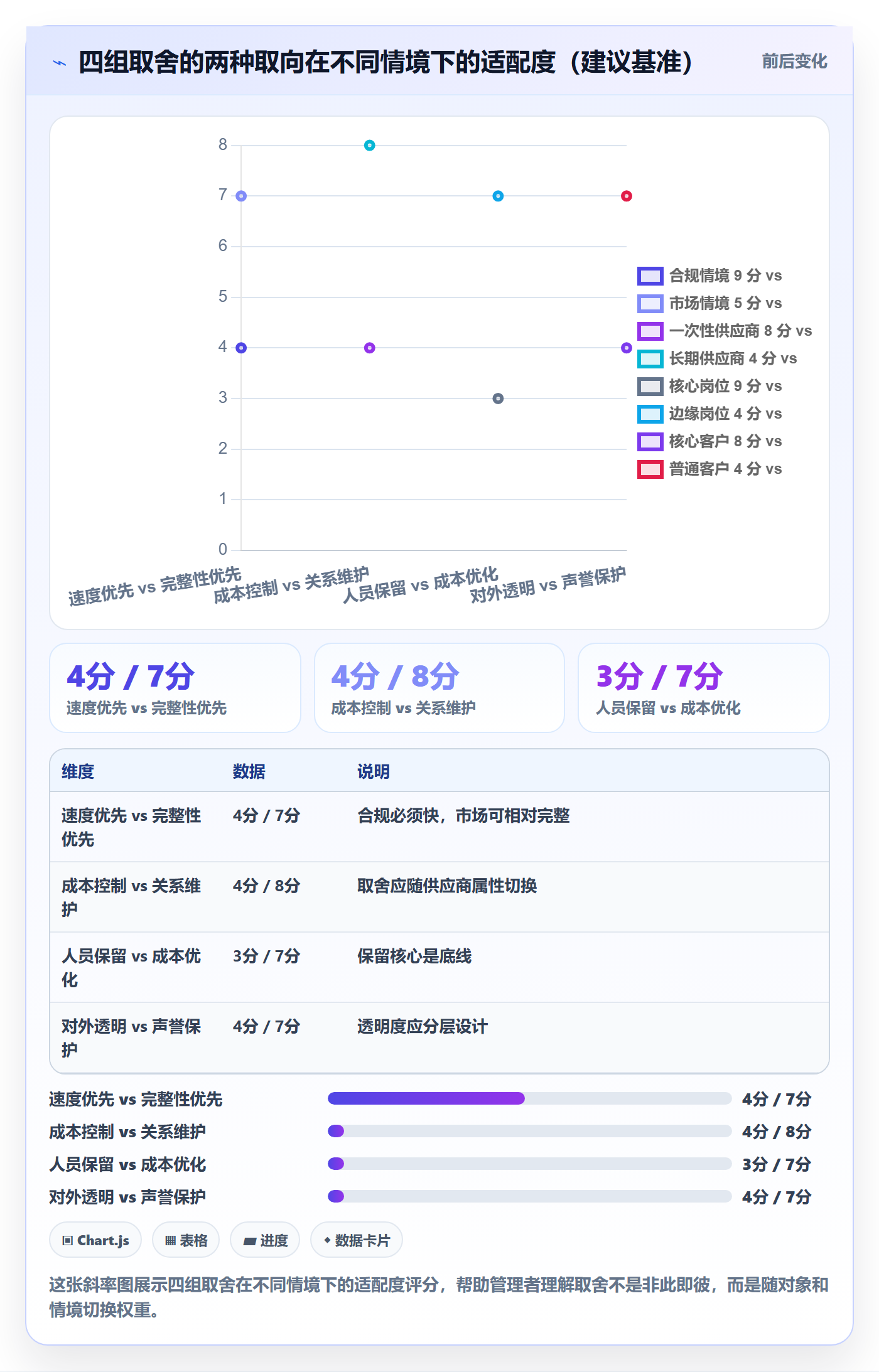
Task: Click the blue point at 7 above 人员保留
Action: (x=498, y=196)
